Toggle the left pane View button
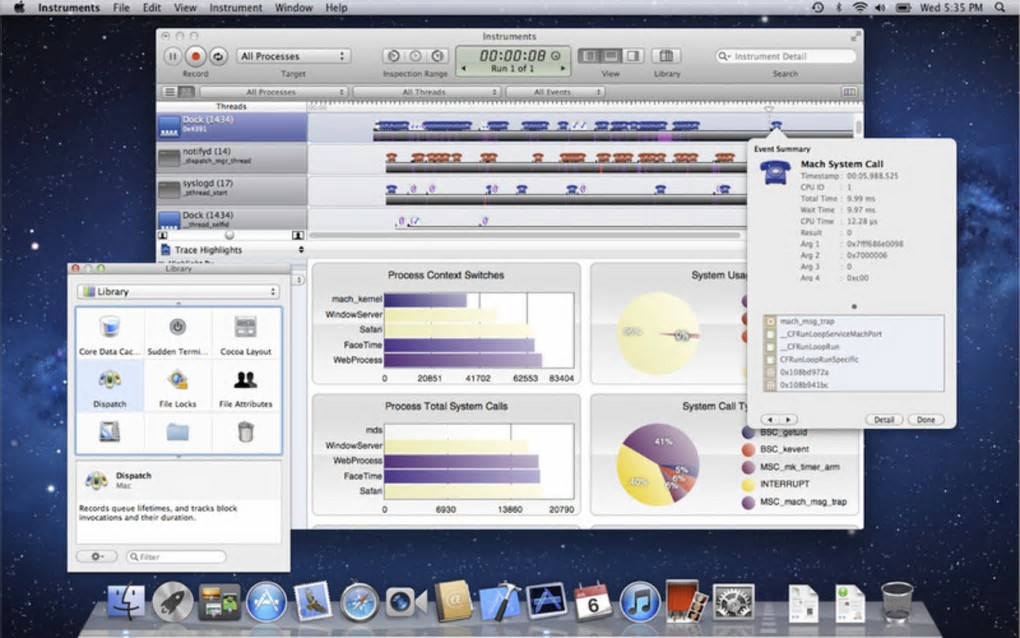This screenshot has height=638, width=1020. coord(589,56)
